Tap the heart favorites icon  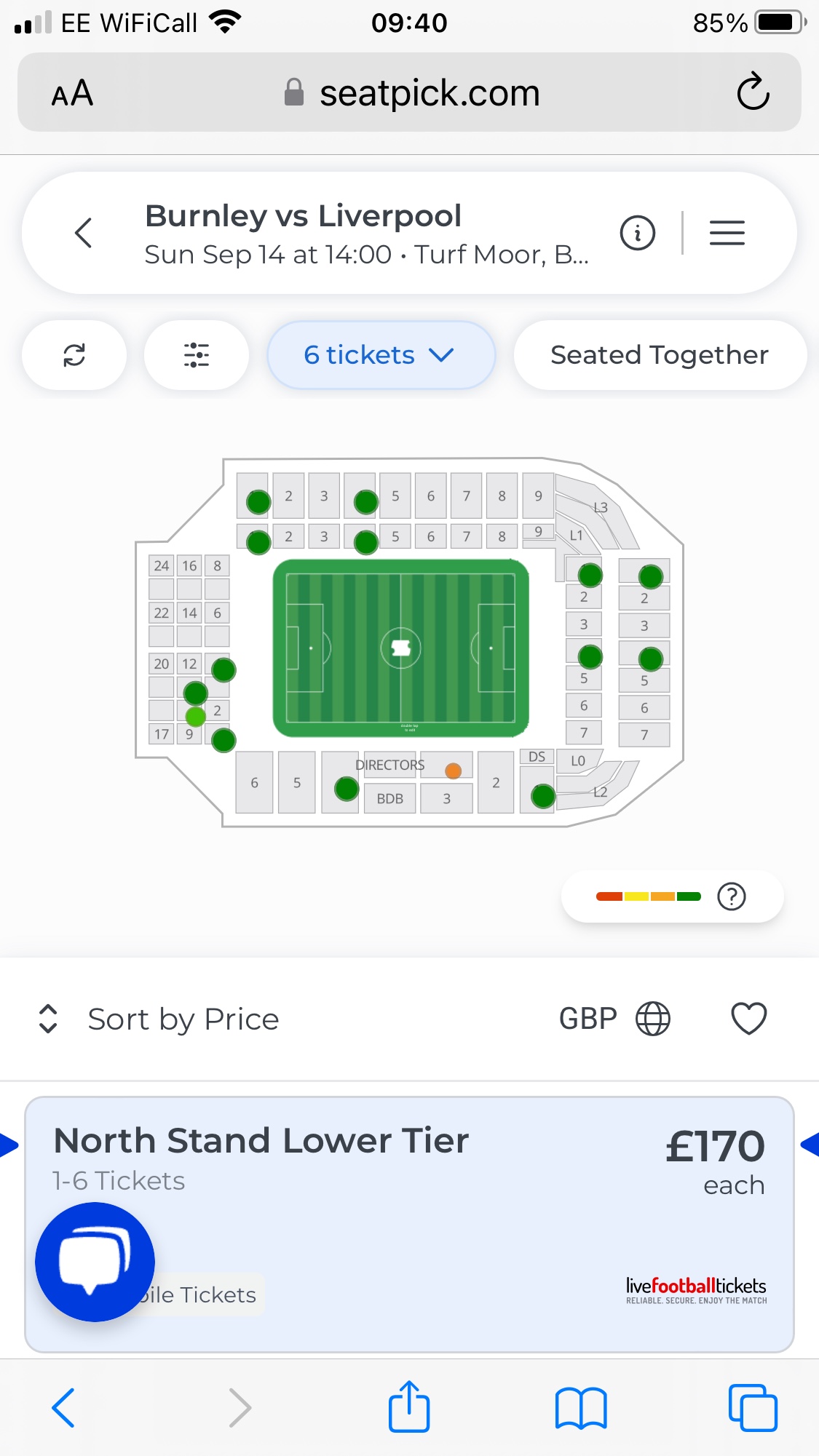[748, 1018]
